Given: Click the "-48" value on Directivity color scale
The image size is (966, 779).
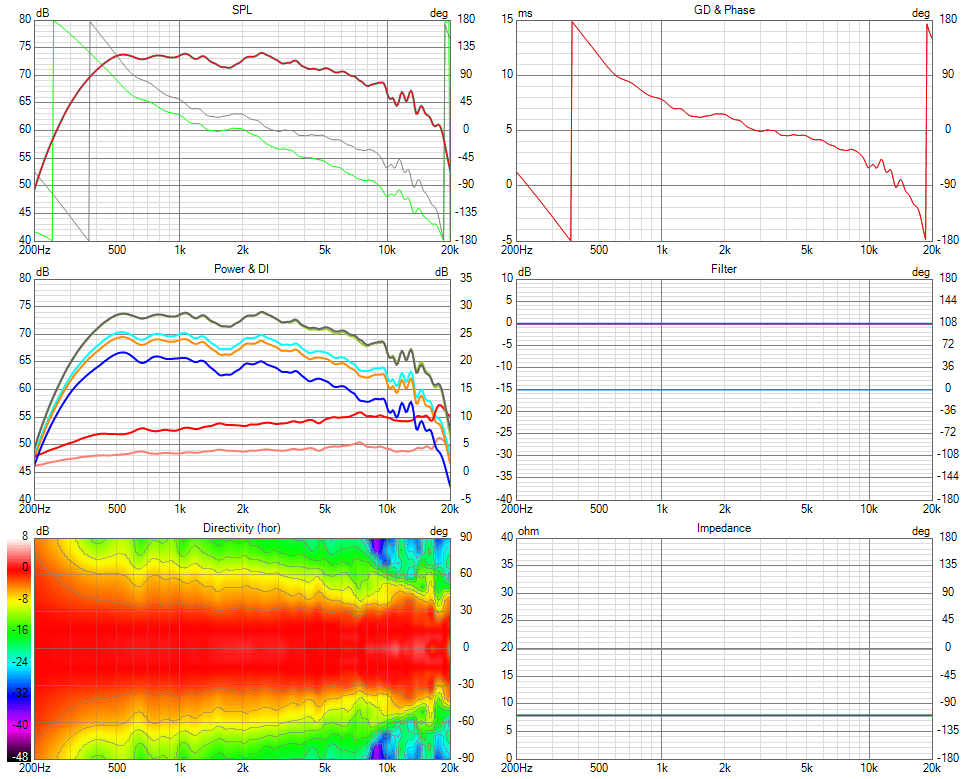Looking at the screenshot, I should [20, 756].
